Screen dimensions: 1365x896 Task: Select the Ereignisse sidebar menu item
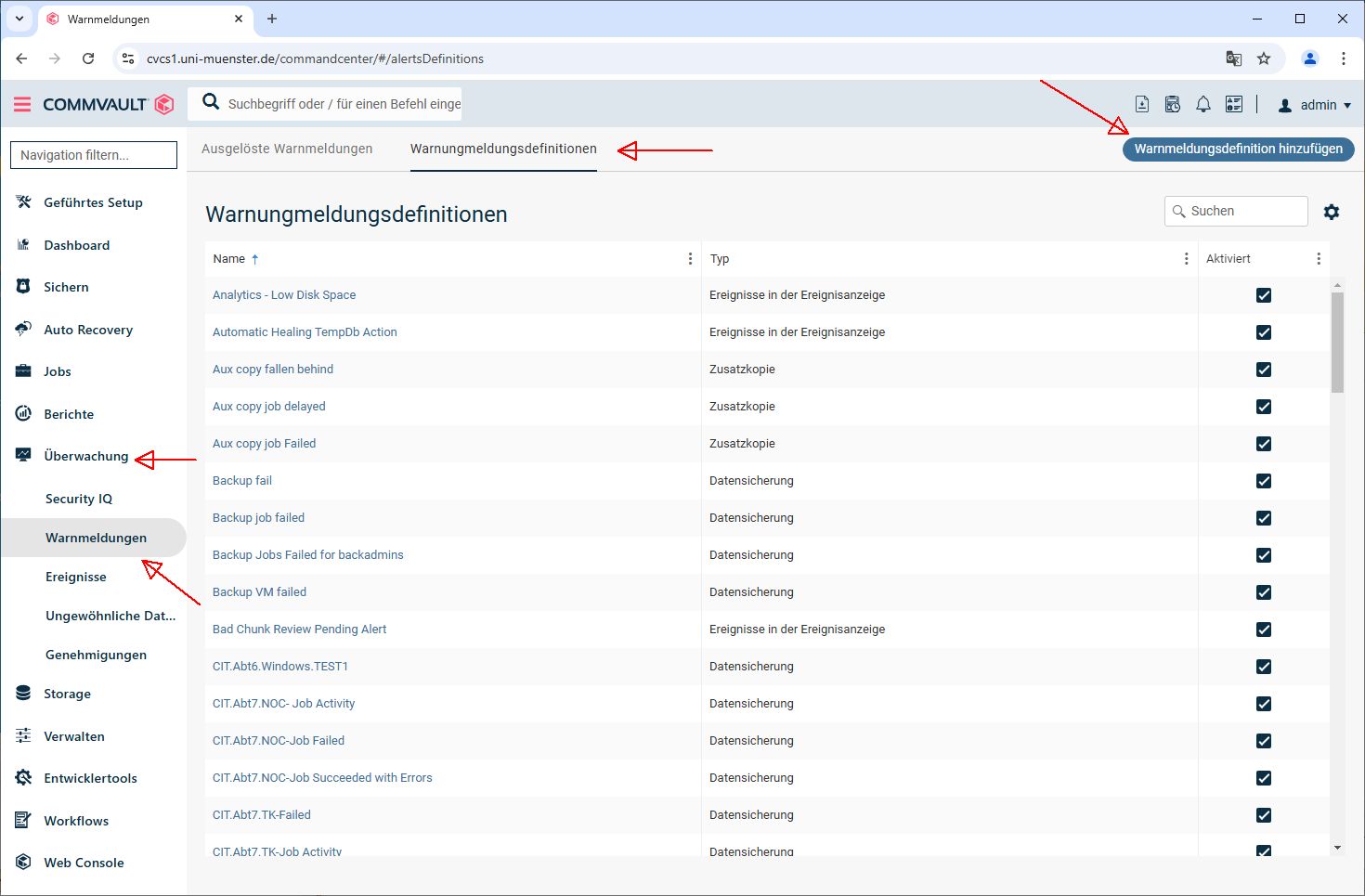(76, 577)
